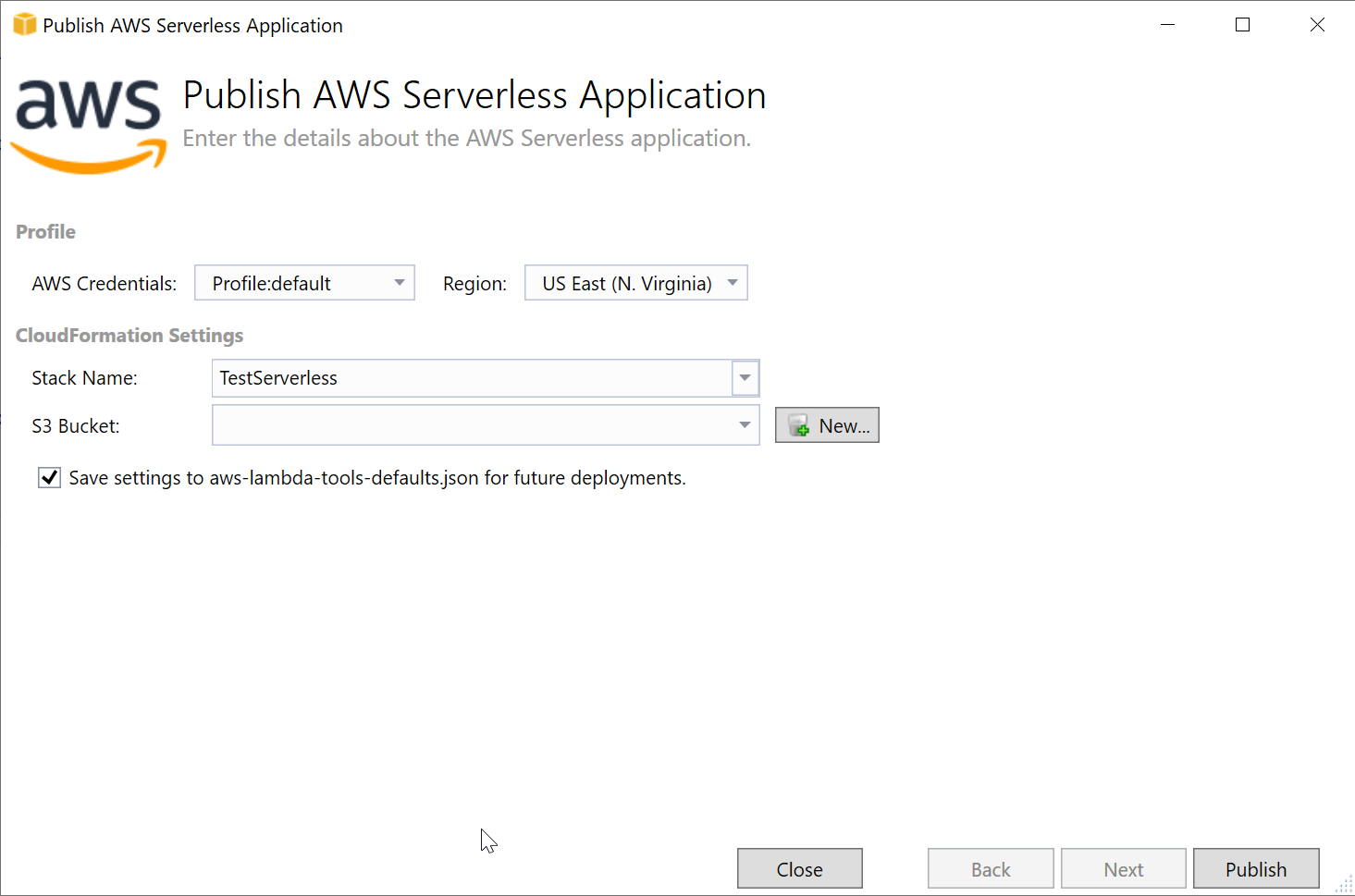Click the Profile section heading
Viewport: 1355px width, 896px height.
tap(45, 232)
